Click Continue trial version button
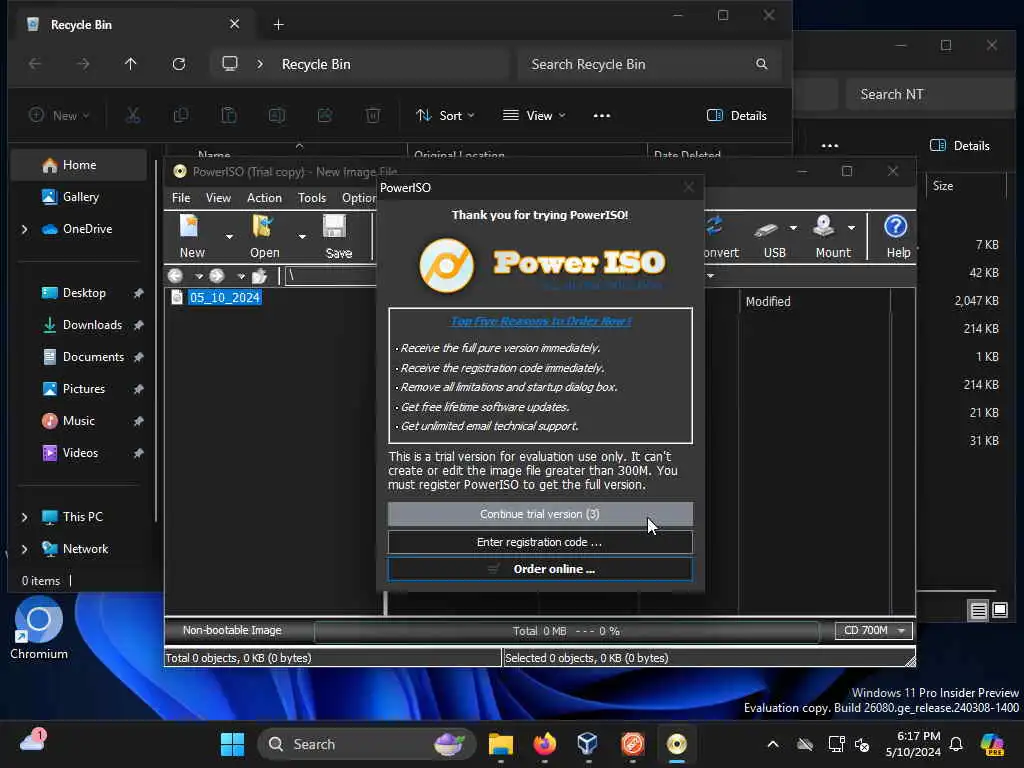This screenshot has height=768, width=1024. [x=540, y=514]
